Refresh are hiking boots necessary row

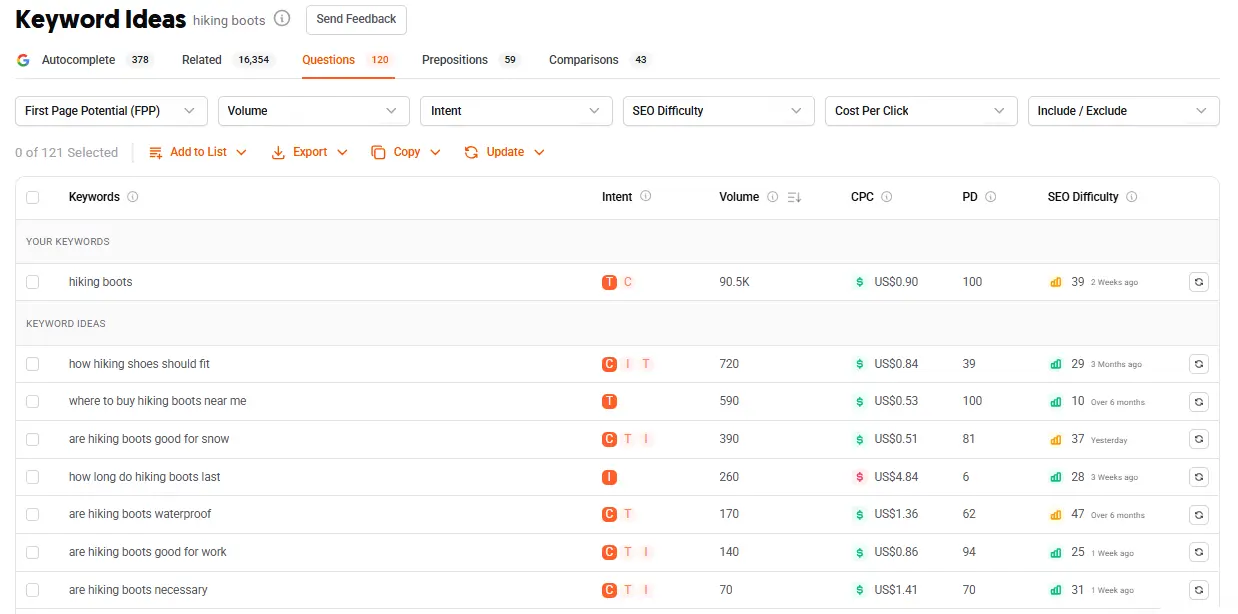(x=1199, y=590)
